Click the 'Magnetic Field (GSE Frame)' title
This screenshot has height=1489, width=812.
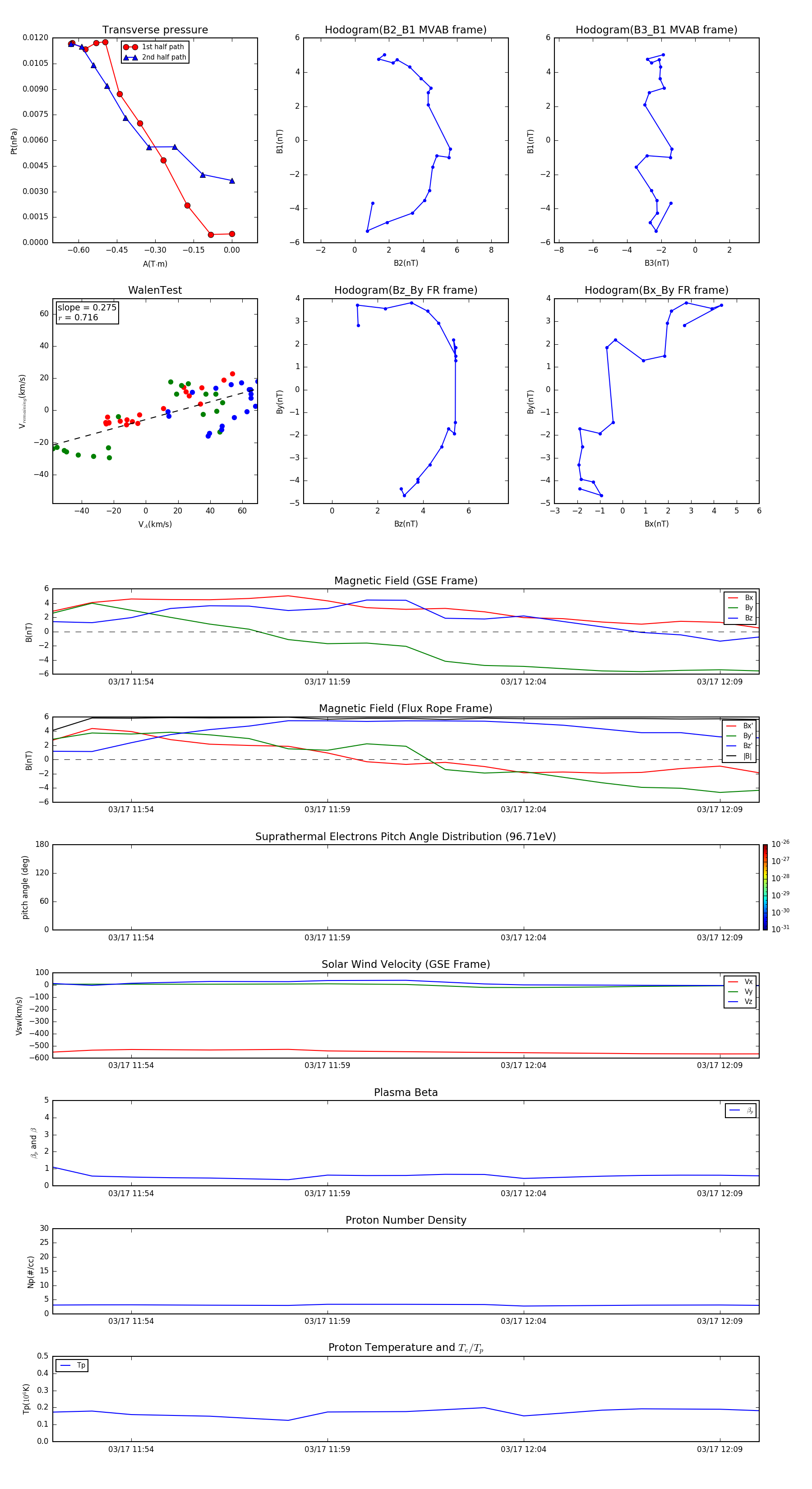406,581
